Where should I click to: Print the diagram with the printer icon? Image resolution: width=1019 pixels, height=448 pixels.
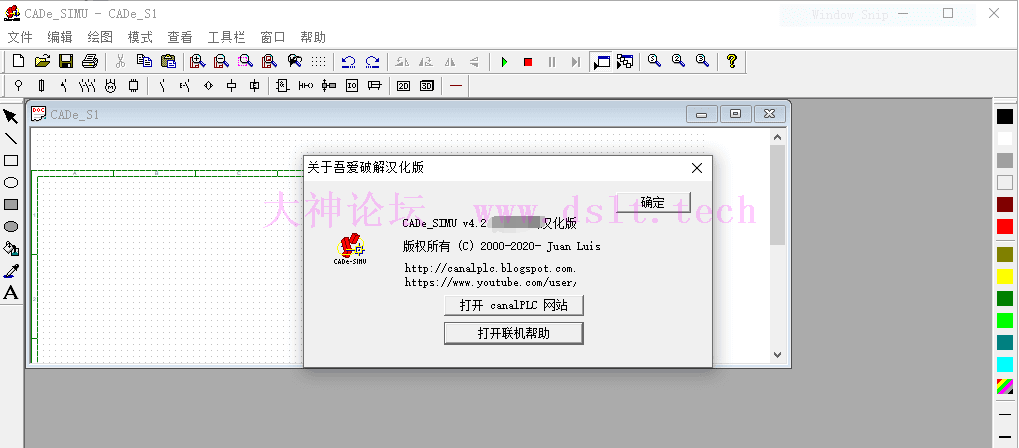click(90, 62)
